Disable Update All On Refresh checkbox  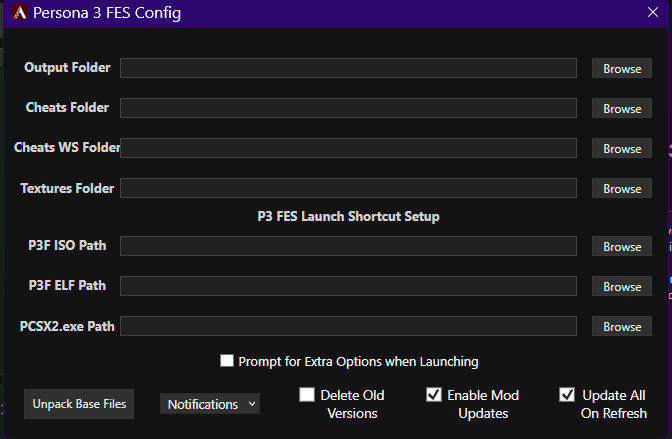pyautogui.click(x=567, y=394)
